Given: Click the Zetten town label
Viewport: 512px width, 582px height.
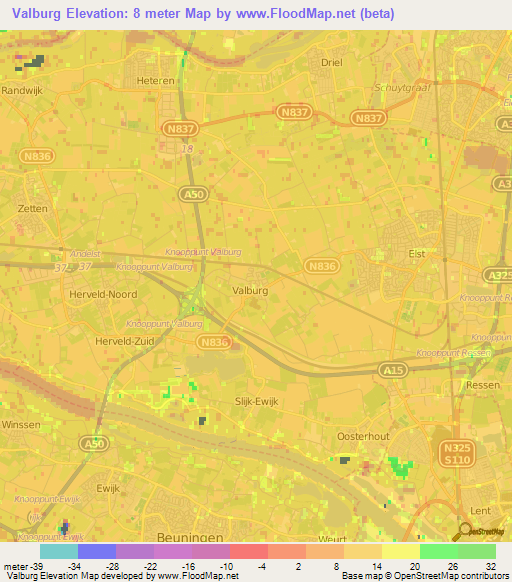Looking at the screenshot, I should 32,209.
